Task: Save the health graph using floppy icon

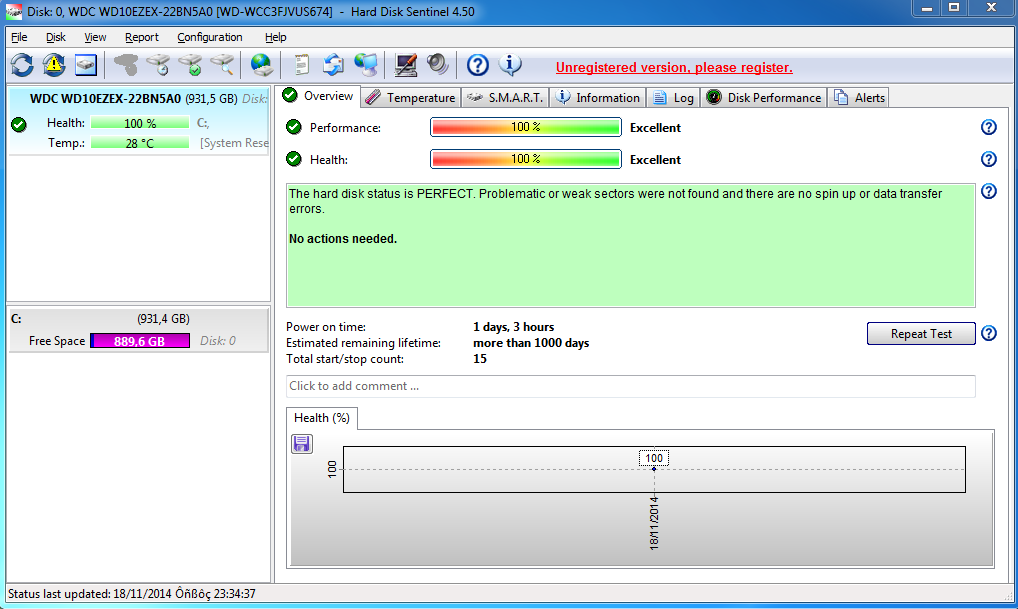Action: (x=302, y=444)
